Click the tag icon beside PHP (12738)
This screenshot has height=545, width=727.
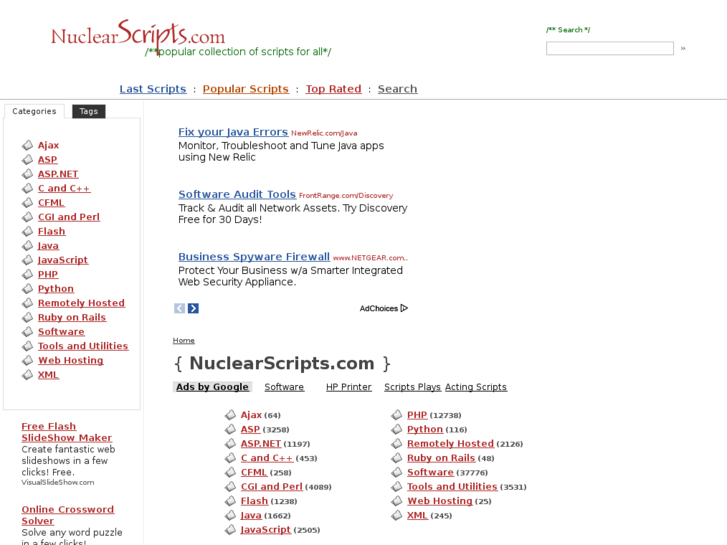click(396, 415)
